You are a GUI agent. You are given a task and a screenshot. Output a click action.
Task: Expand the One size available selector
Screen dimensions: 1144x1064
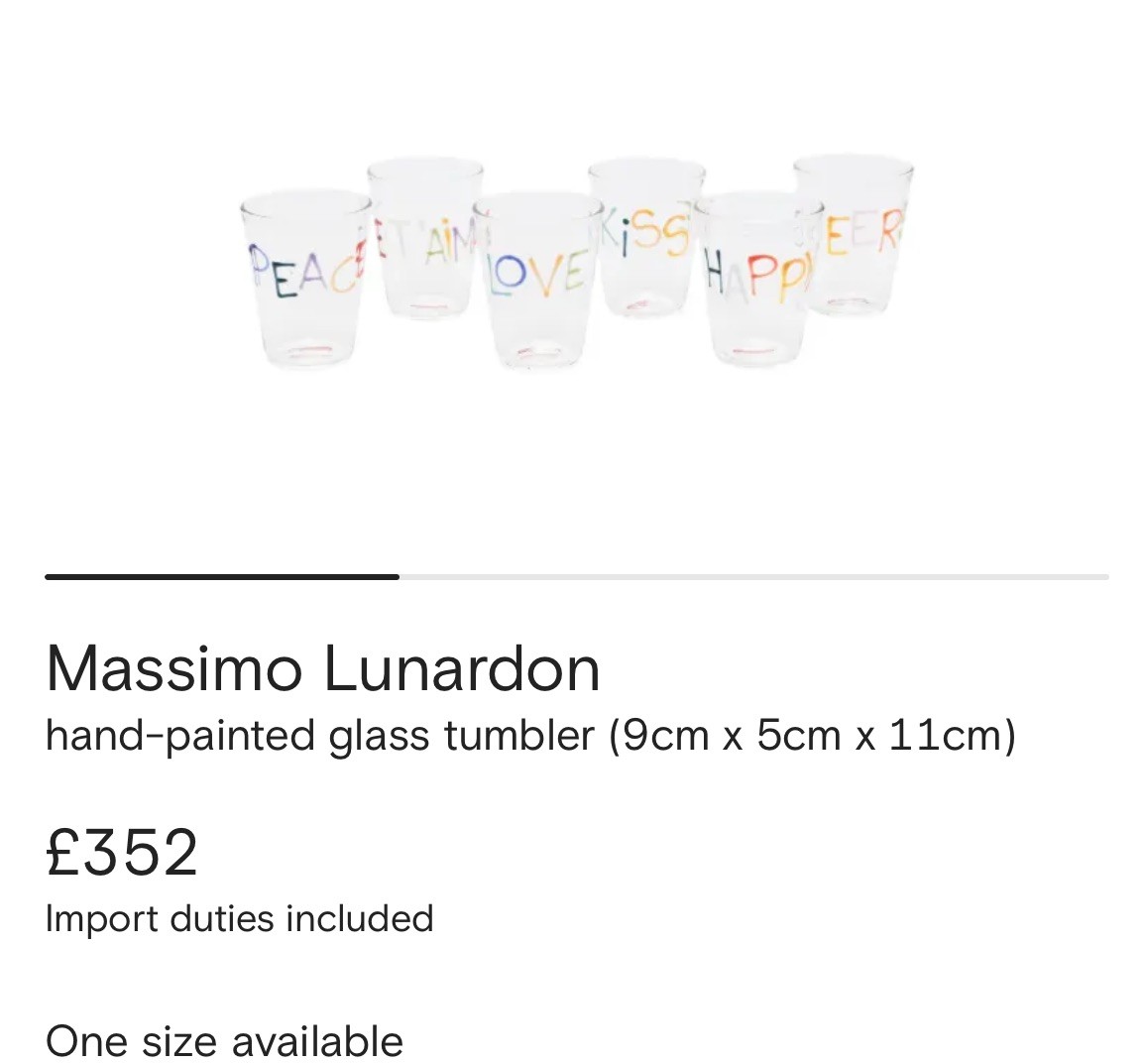tap(224, 1041)
